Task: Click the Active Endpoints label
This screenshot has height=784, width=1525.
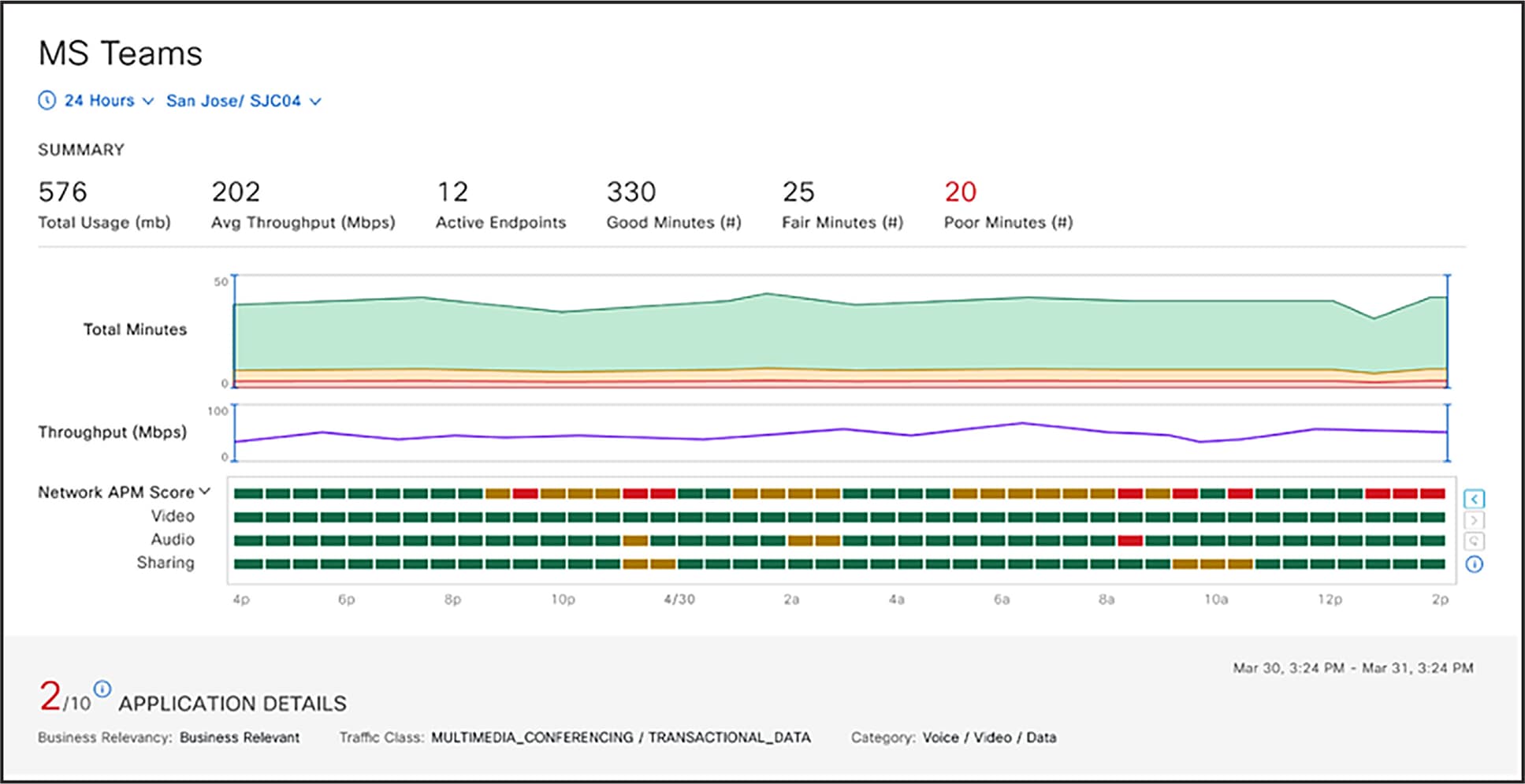Action: click(501, 223)
